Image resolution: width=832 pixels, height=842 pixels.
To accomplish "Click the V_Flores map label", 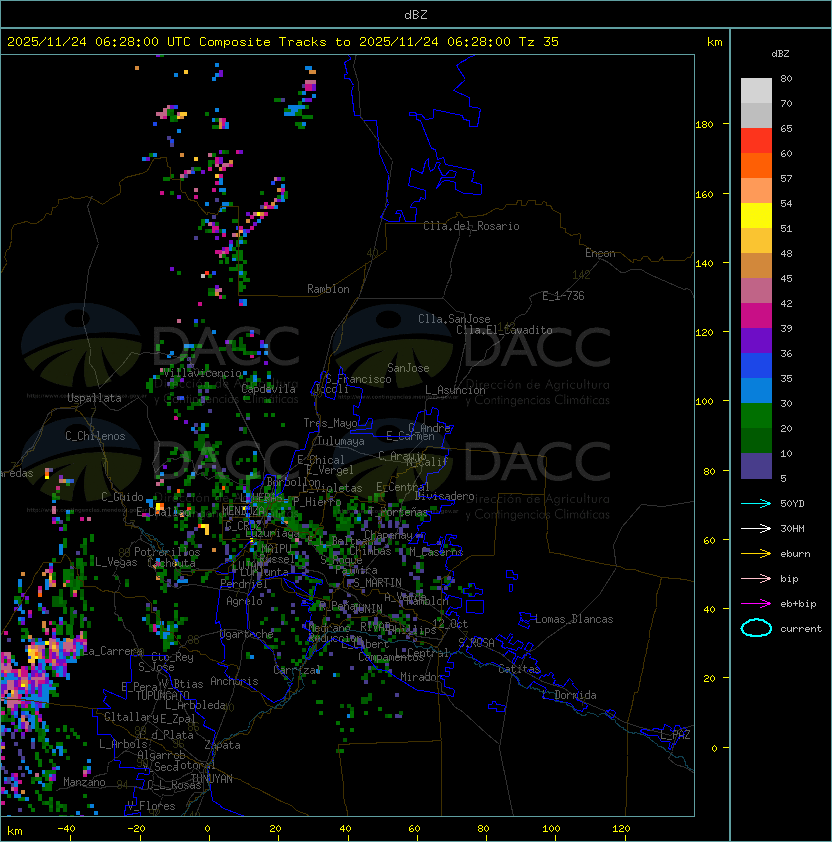I will point(151,806).
